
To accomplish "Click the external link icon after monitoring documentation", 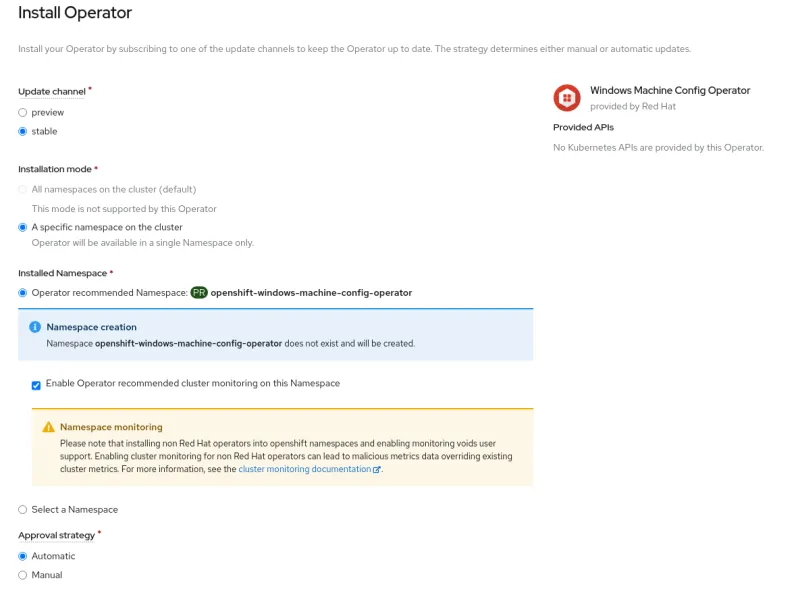I will [377, 469].
